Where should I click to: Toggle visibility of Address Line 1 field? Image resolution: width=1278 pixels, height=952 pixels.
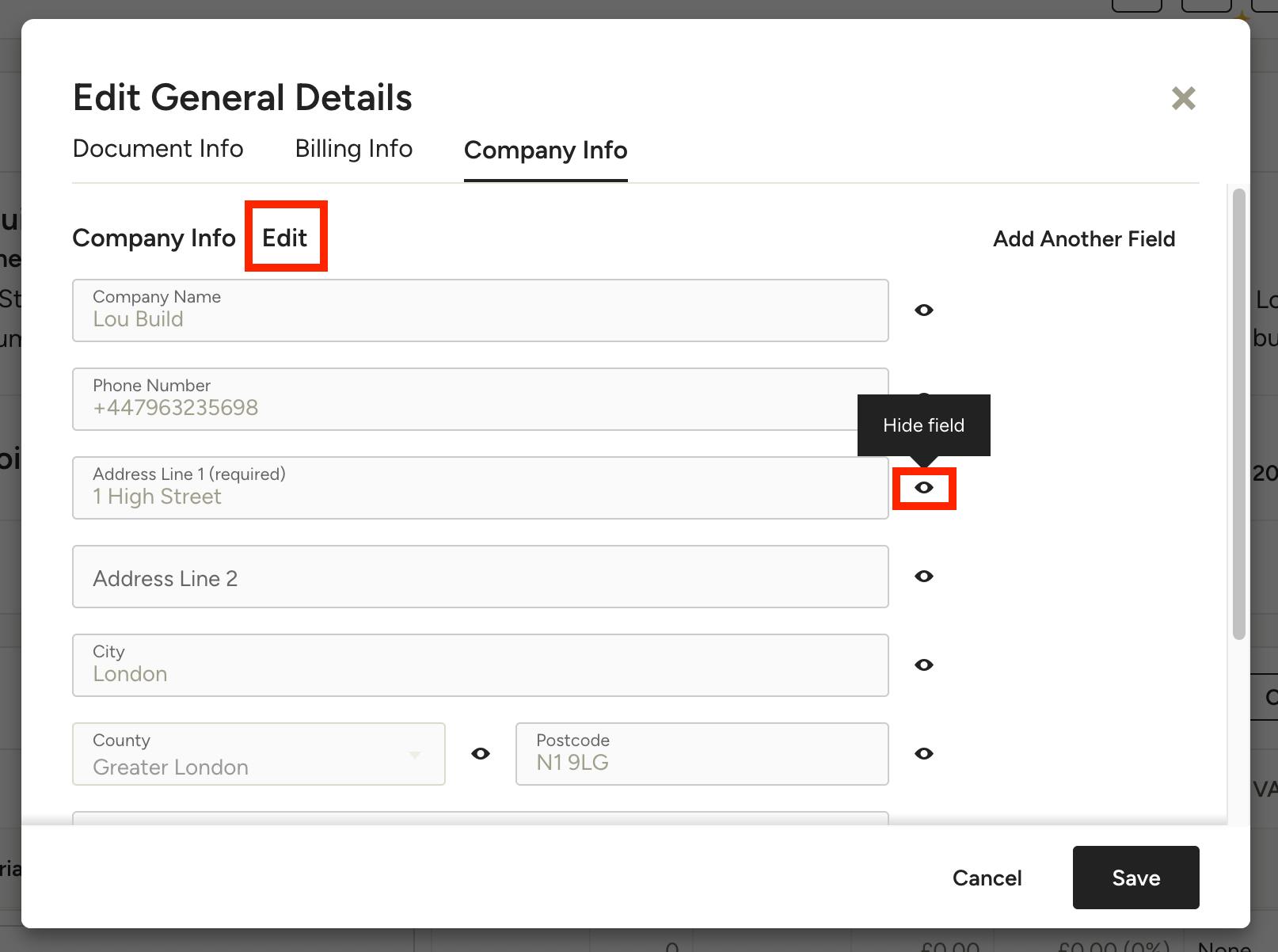click(x=924, y=488)
